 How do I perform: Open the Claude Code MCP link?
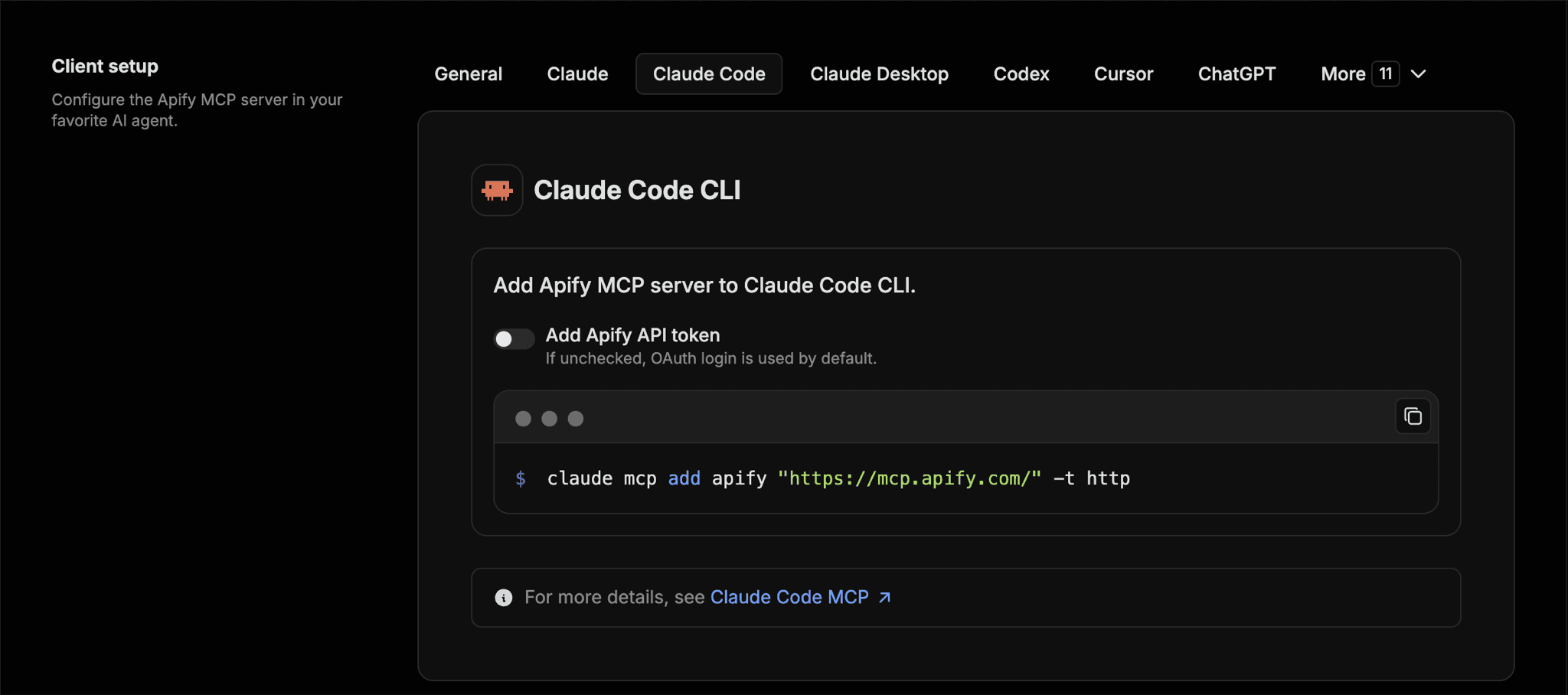pos(789,597)
